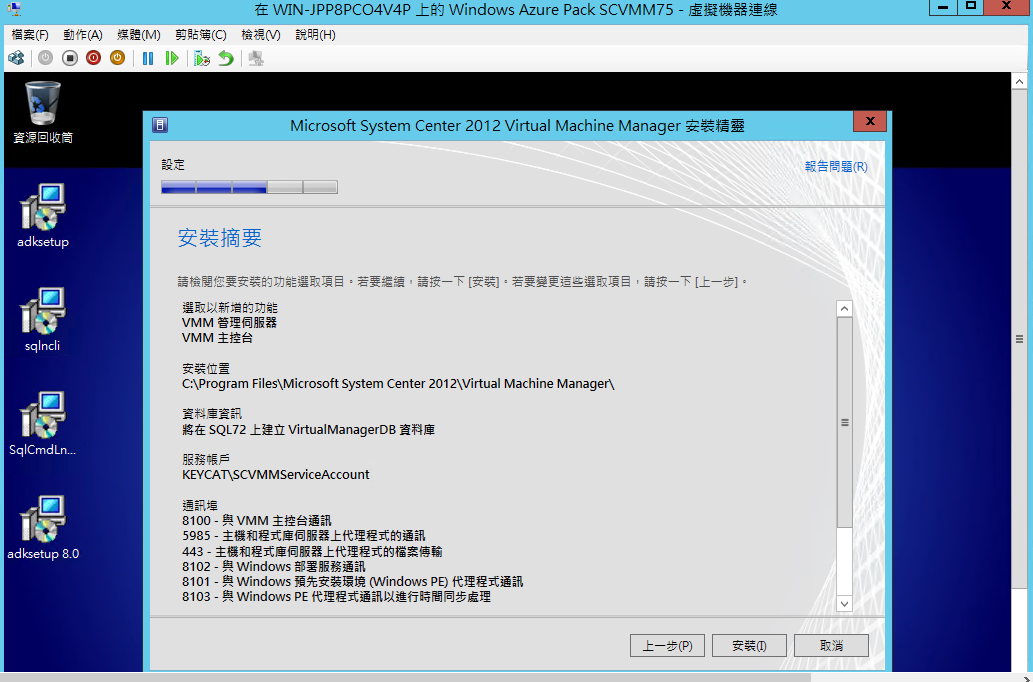This screenshot has width=1033, height=682.
Task: Click the summary list scrollbar thumb
Action: pos(844,422)
